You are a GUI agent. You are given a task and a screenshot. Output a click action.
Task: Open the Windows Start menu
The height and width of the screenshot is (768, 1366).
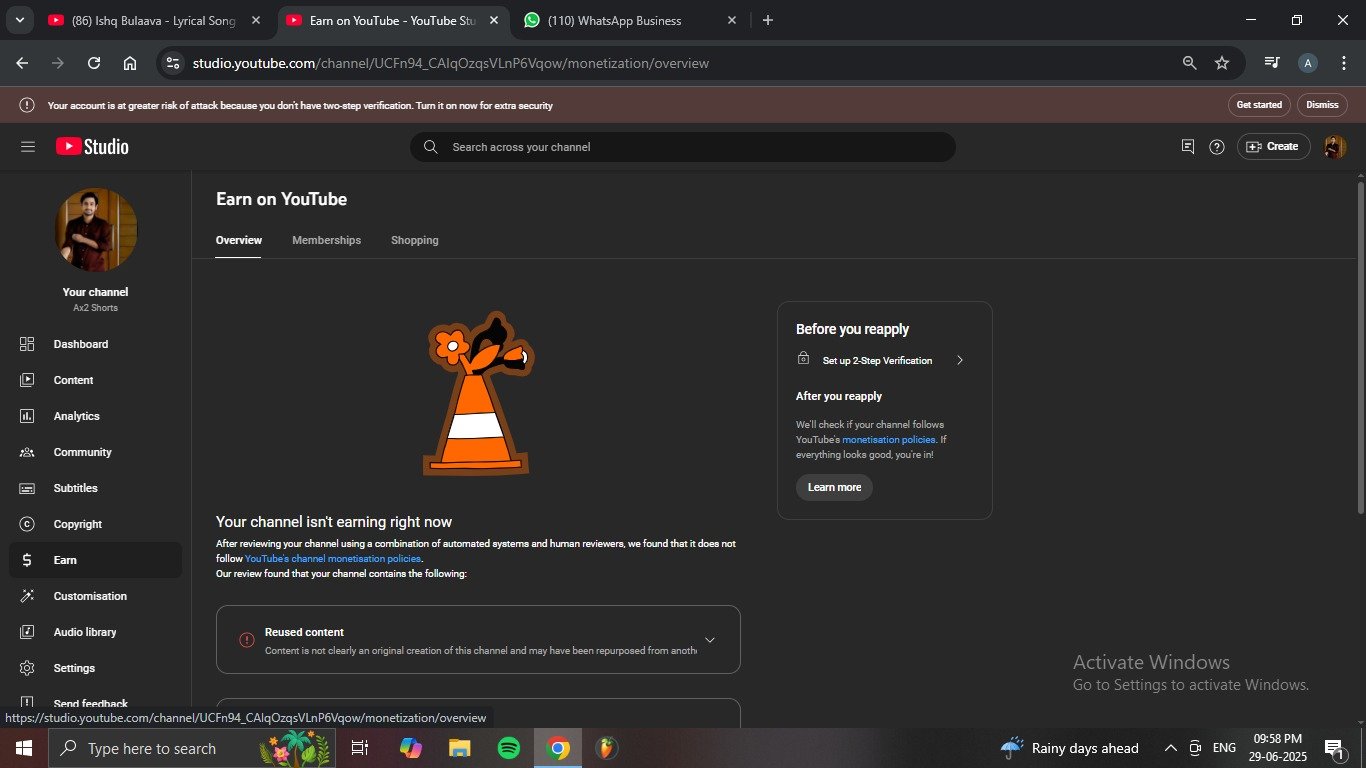(x=24, y=748)
